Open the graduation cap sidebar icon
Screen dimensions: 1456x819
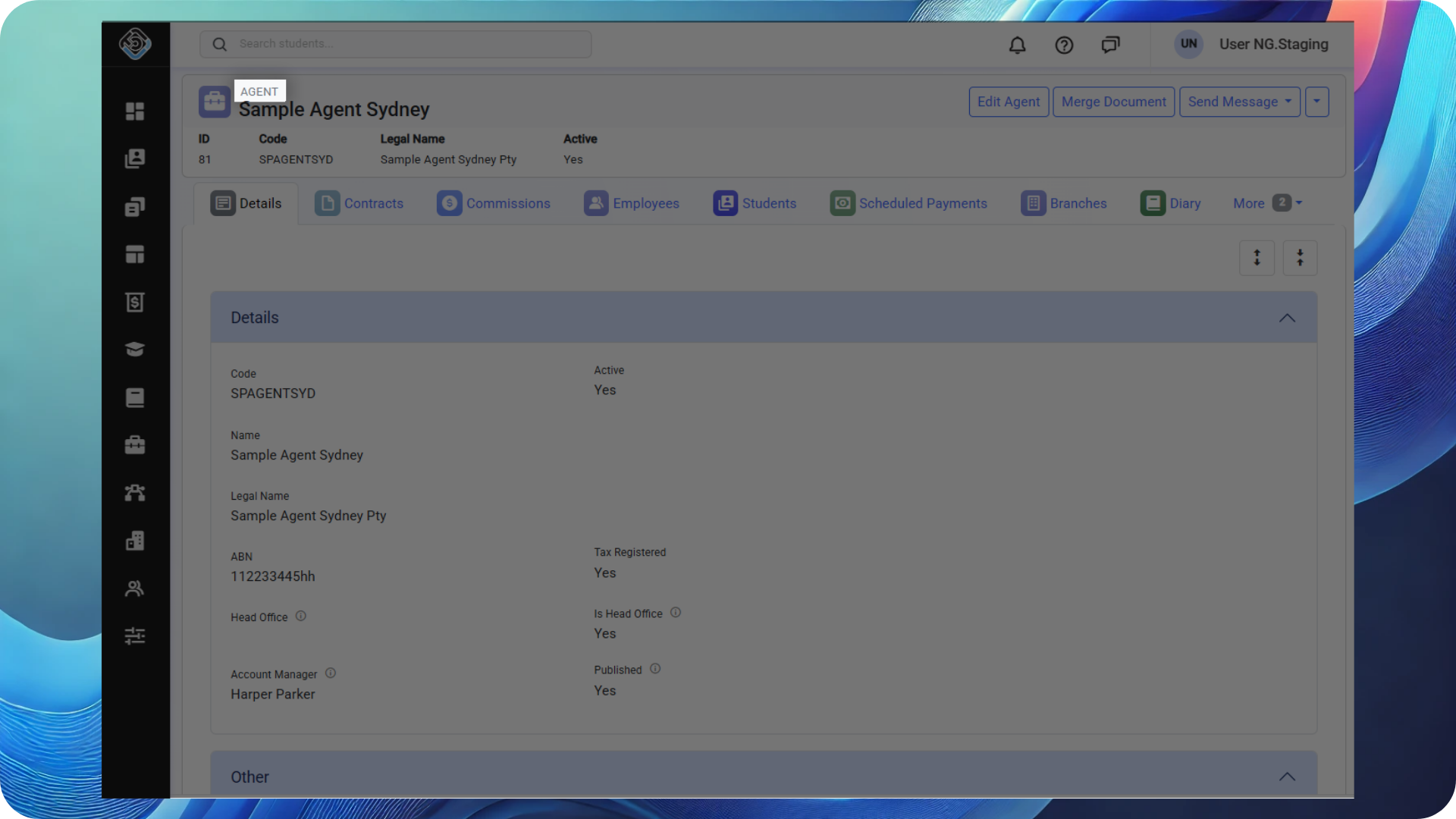pyautogui.click(x=135, y=350)
